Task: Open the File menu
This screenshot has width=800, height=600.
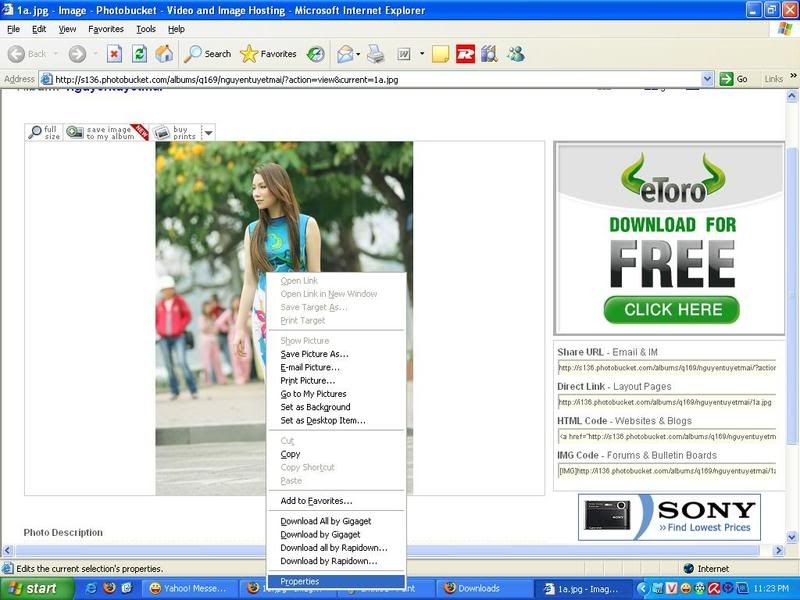Action: [13, 29]
